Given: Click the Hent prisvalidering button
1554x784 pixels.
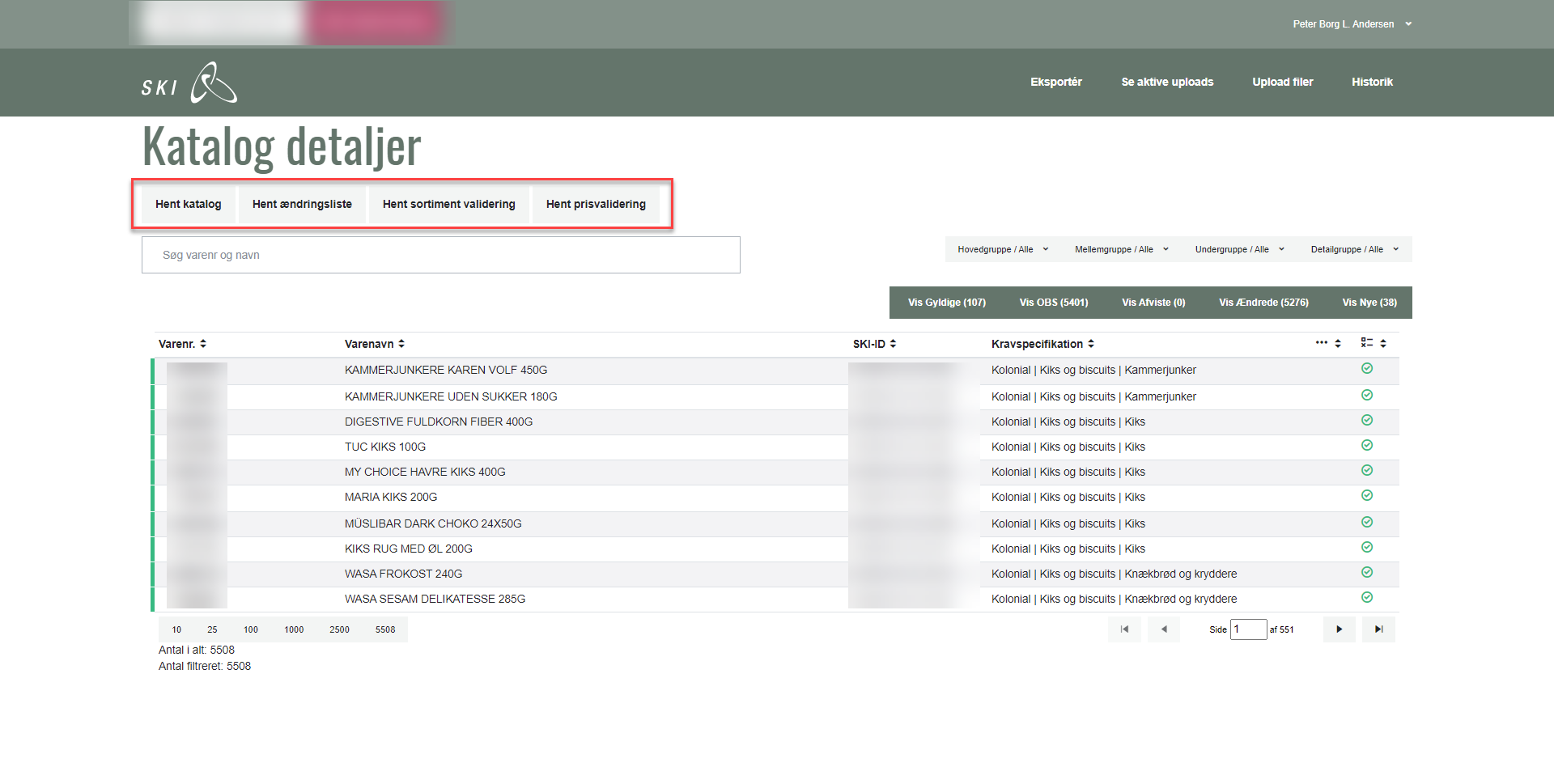Looking at the screenshot, I should pos(596,204).
